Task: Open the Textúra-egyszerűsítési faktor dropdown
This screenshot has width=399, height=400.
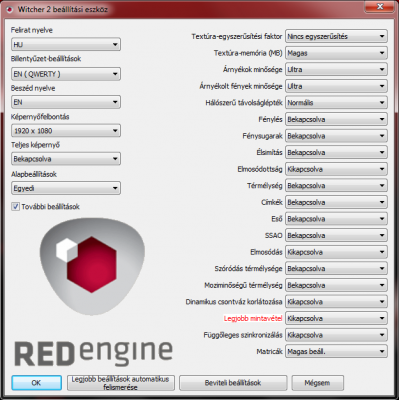Action: pos(336,36)
